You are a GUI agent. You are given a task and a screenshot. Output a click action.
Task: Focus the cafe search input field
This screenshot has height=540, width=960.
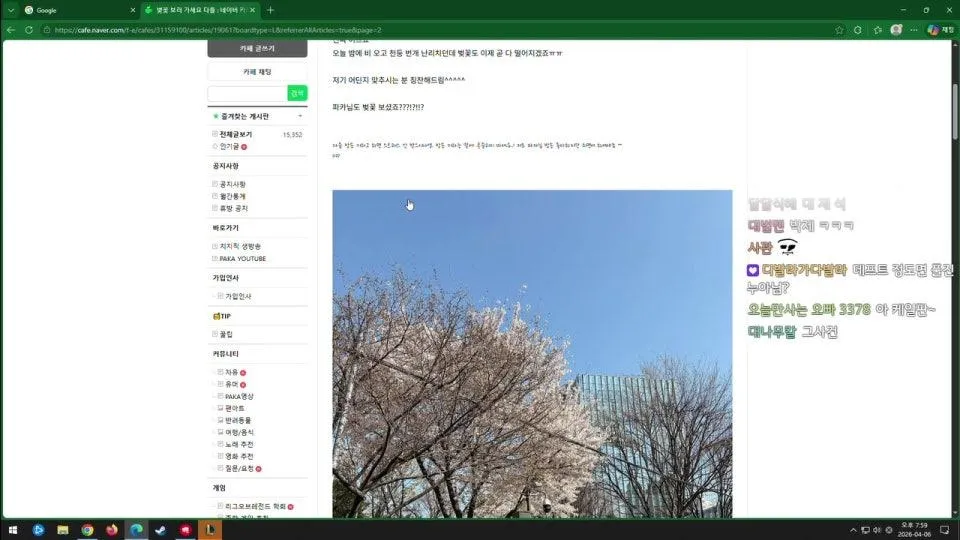point(247,93)
